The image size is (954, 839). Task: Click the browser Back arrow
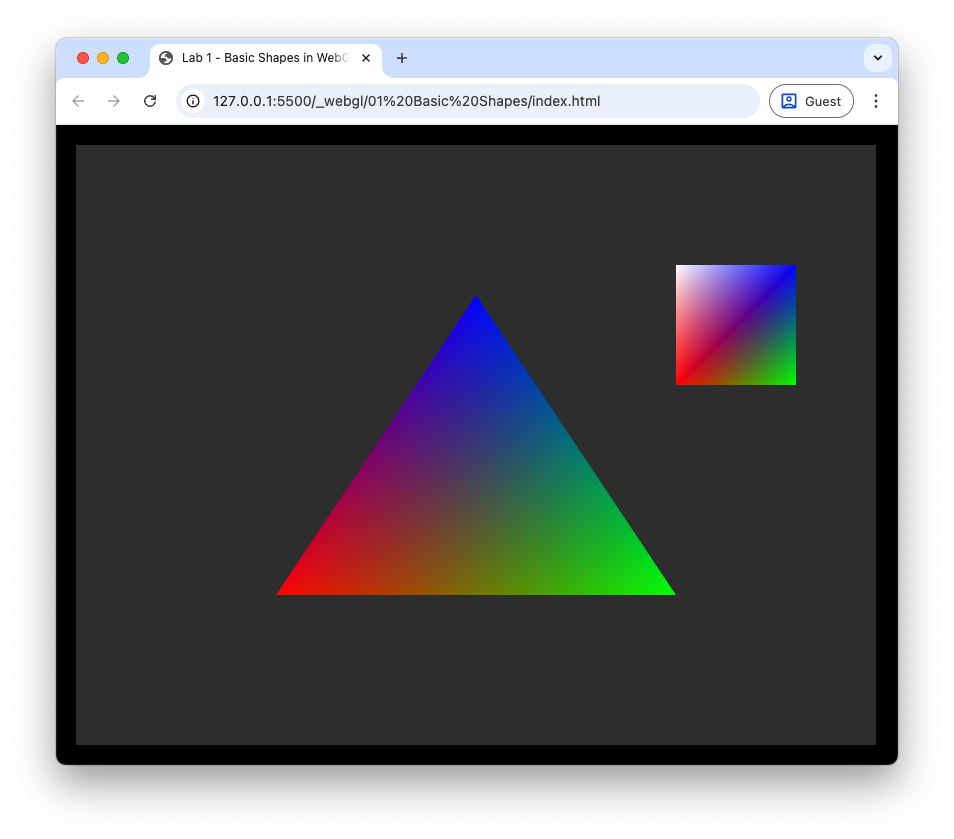point(78,101)
